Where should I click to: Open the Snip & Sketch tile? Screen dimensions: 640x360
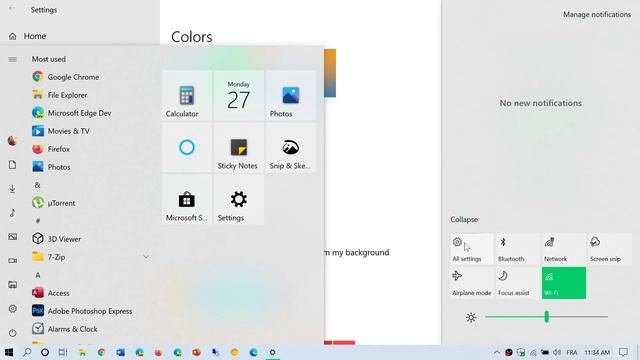tap(290, 147)
